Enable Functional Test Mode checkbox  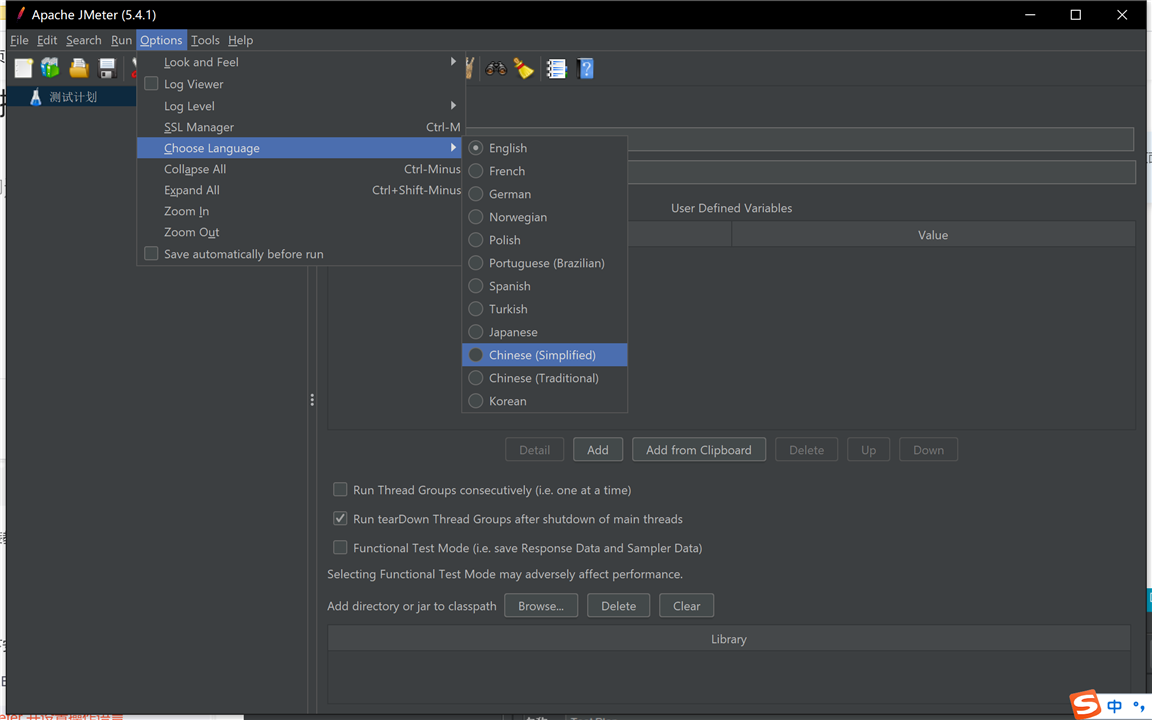pos(340,548)
